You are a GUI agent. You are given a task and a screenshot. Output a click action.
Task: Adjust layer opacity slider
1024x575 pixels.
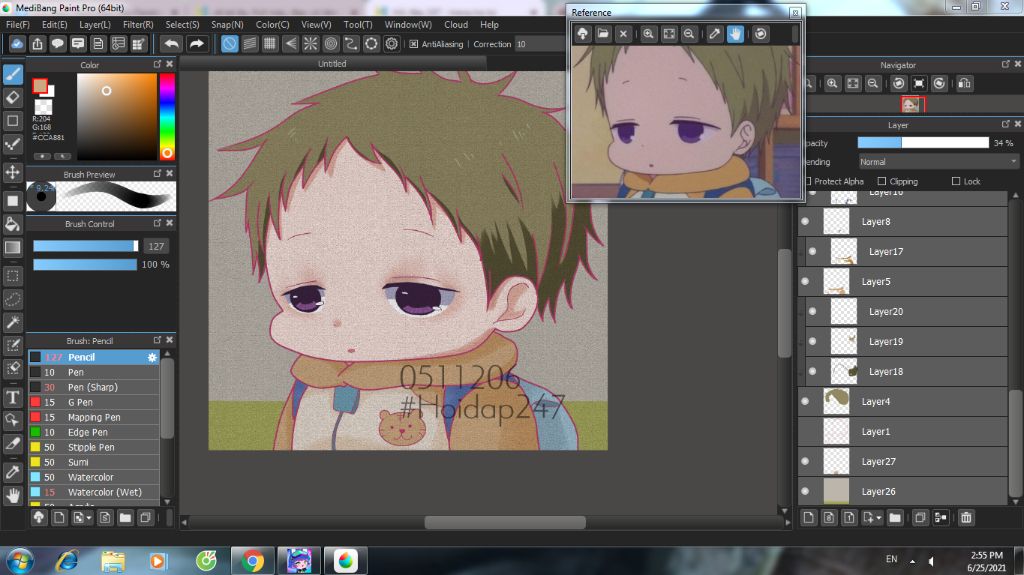tap(923, 142)
